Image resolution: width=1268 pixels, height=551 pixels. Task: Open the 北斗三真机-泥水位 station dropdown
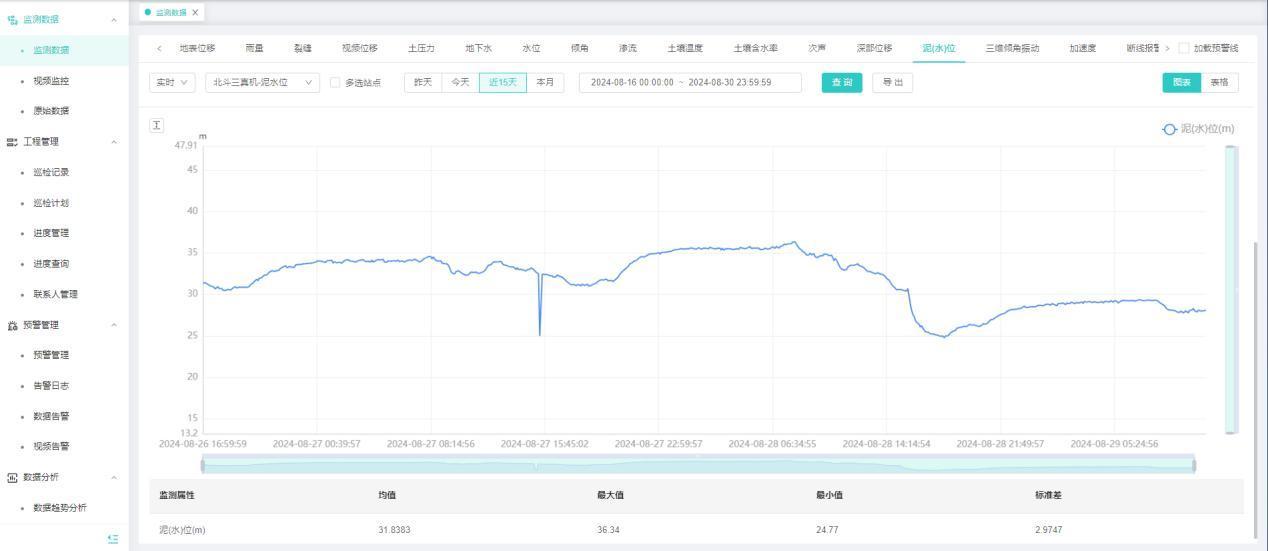pyautogui.click(x=262, y=83)
